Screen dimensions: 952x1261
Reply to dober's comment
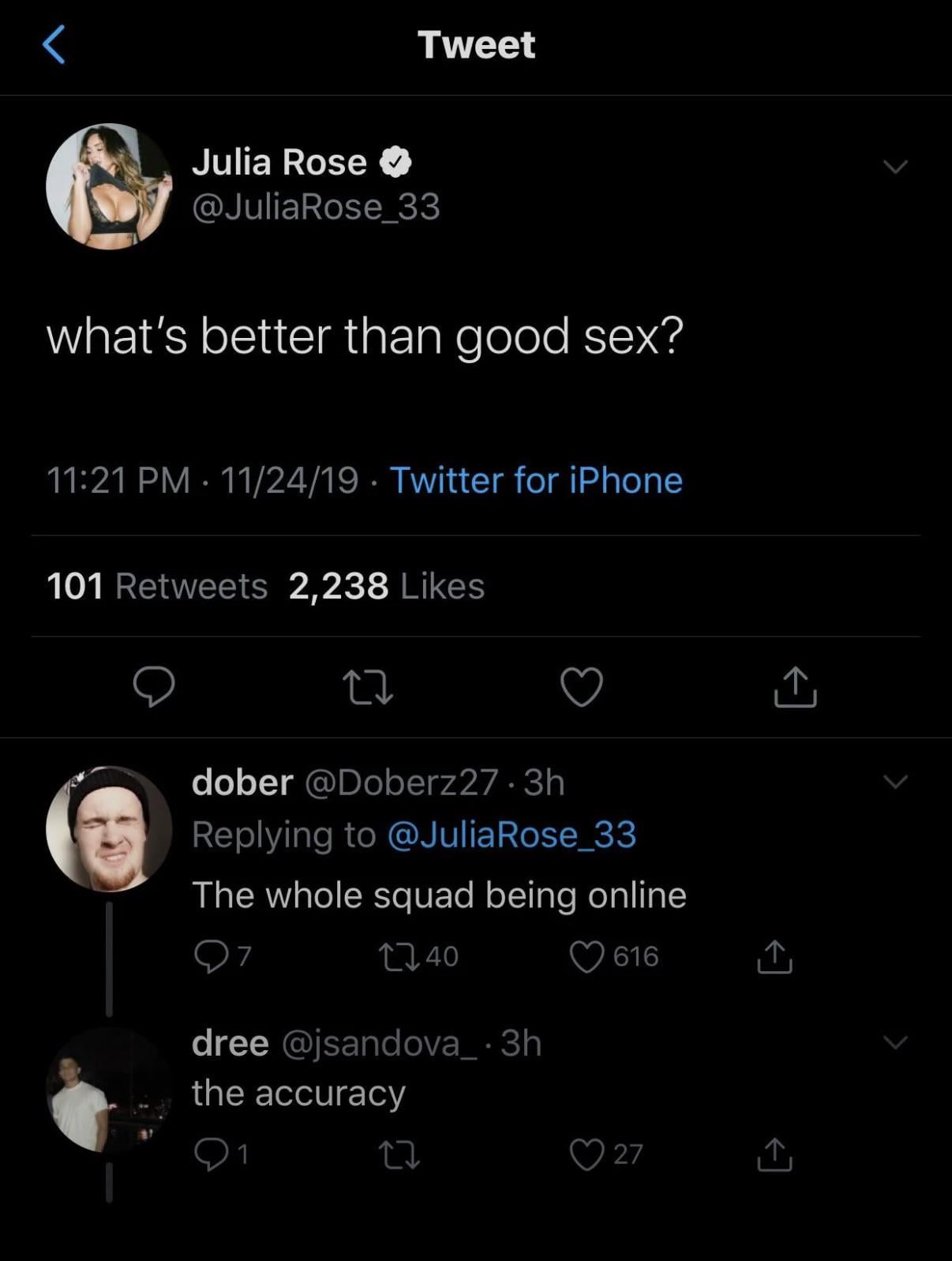pos(210,956)
